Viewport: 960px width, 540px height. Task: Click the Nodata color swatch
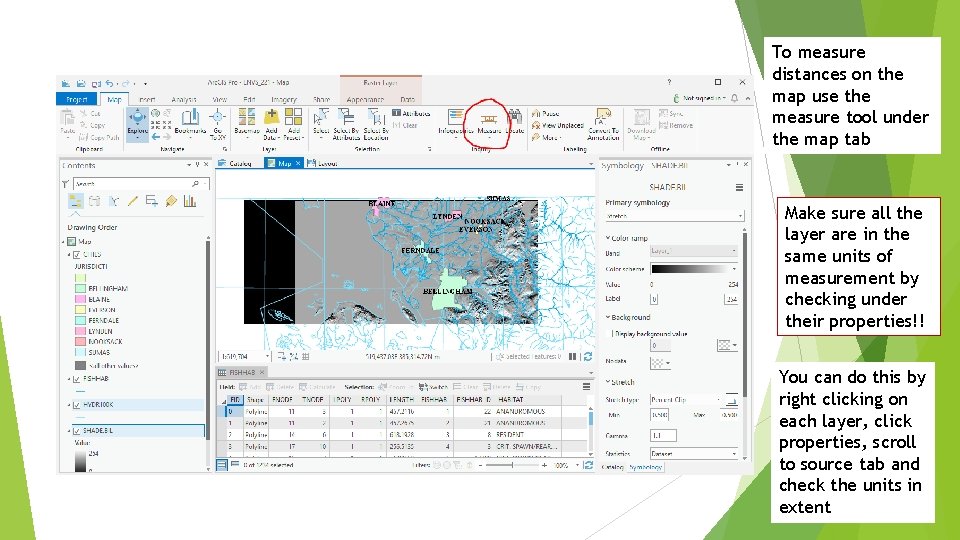(x=660, y=363)
